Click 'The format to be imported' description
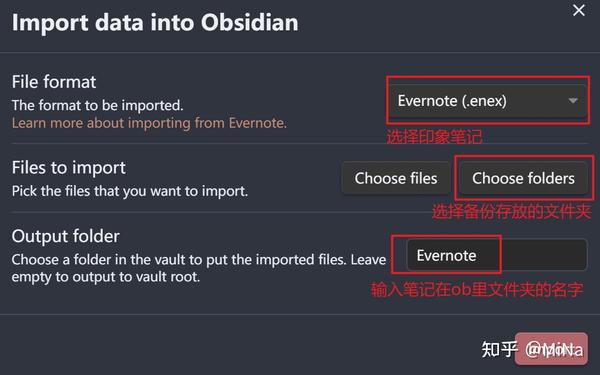 (98, 105)
